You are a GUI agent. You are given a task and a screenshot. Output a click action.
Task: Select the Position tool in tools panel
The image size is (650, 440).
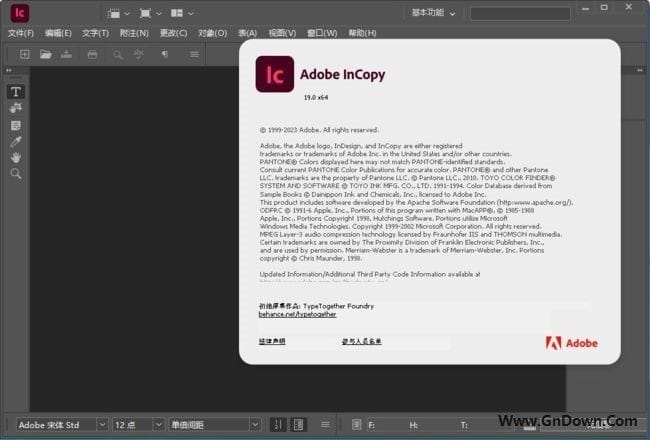(x=16, y=108)
